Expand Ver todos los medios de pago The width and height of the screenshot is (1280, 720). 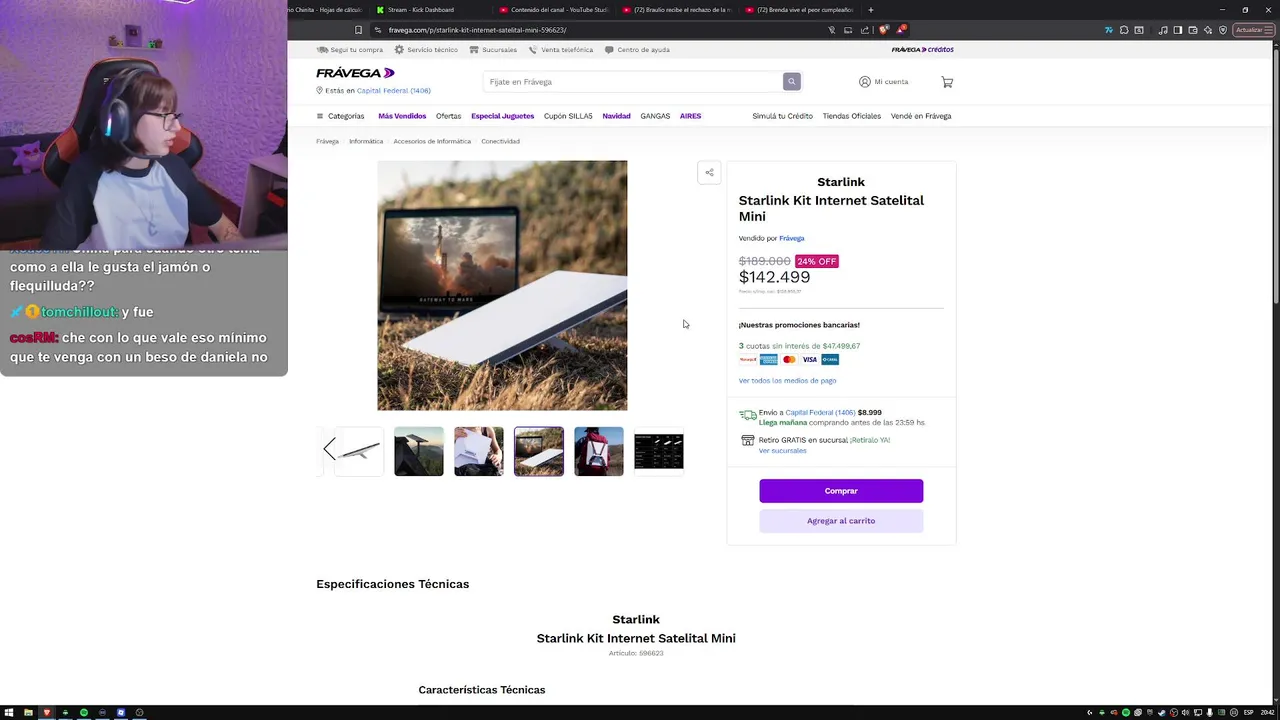coord(787,381)
